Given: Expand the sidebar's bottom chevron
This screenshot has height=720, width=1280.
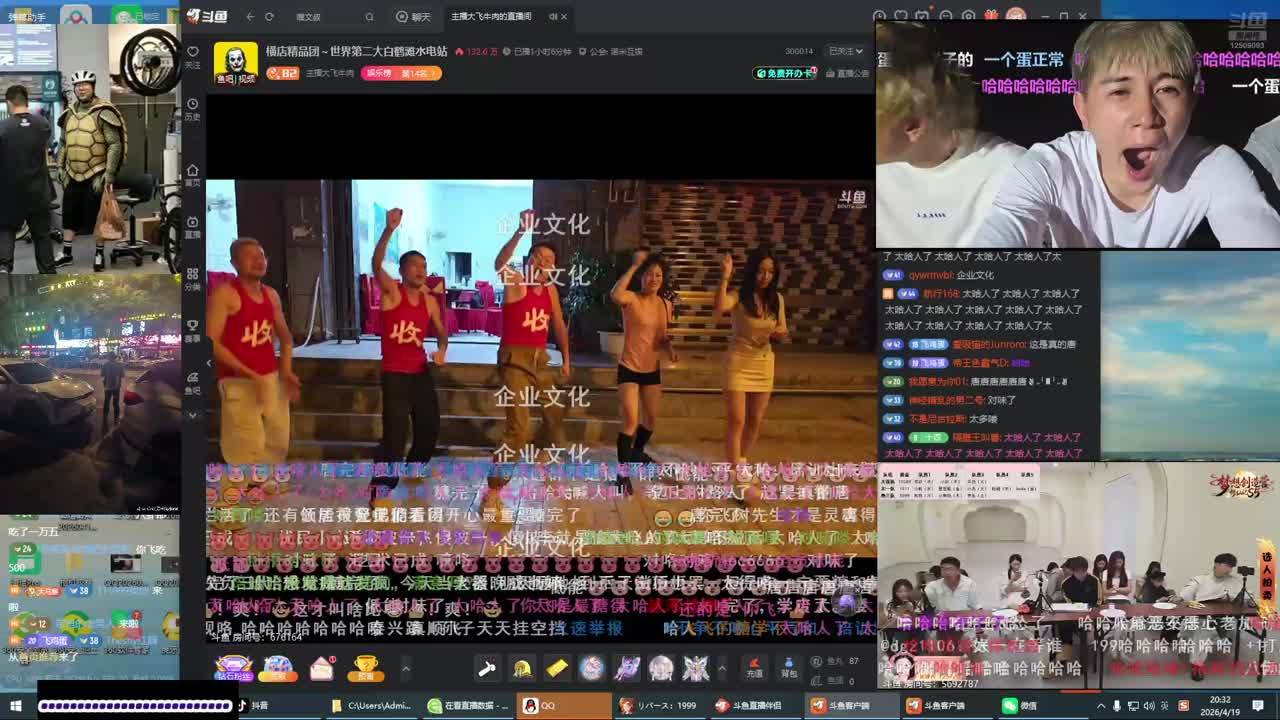Looking at the screenshot, I should 193,414.
